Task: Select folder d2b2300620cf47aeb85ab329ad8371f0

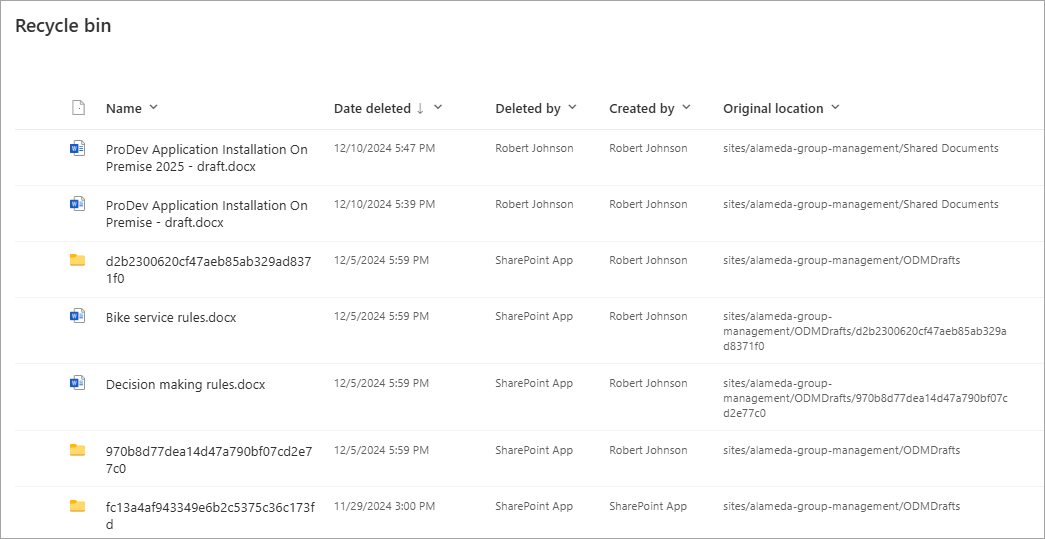Action: pyautogui.click(x=208, y=270)
